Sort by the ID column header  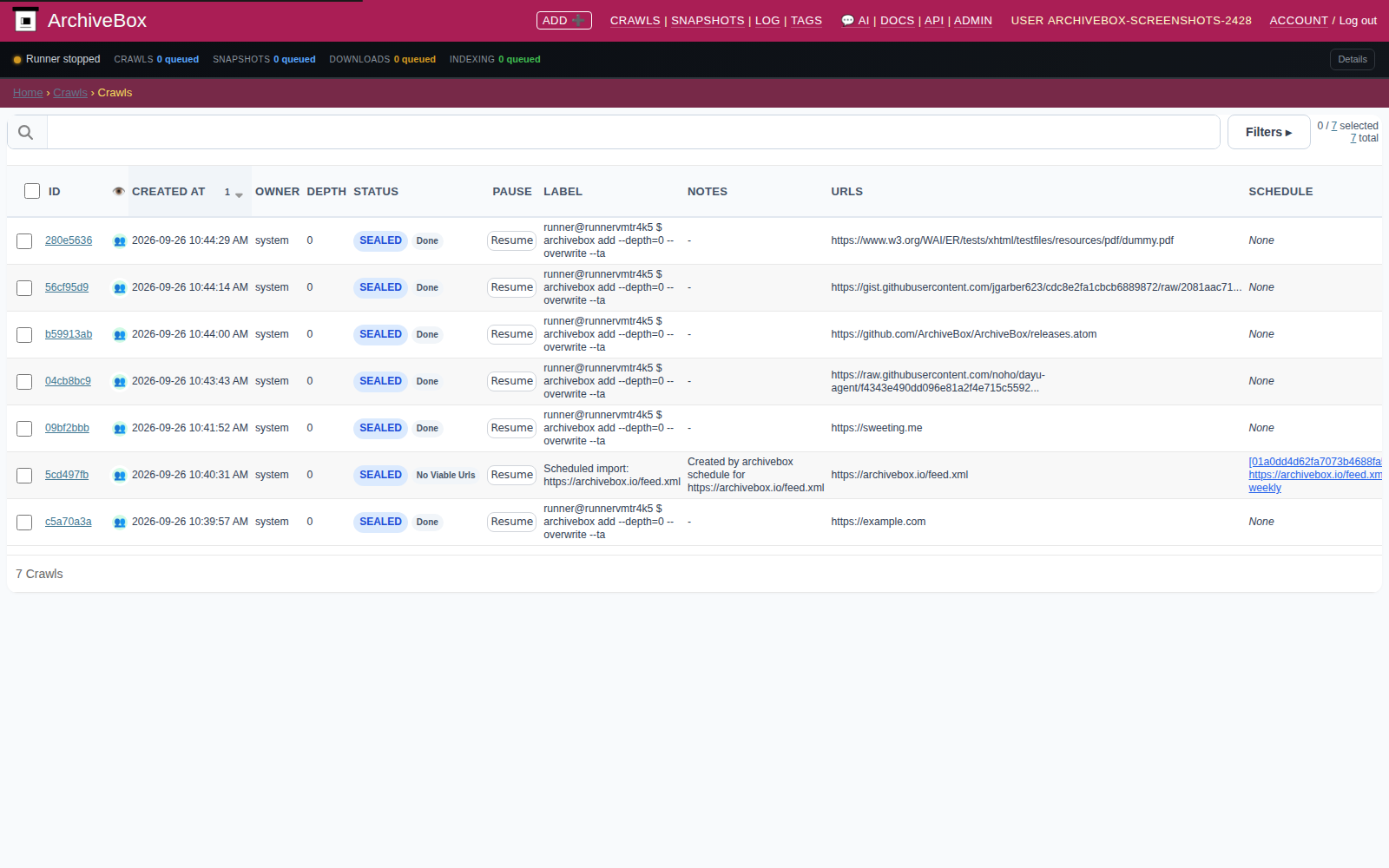pyautogui.click(x=55, y=192)
